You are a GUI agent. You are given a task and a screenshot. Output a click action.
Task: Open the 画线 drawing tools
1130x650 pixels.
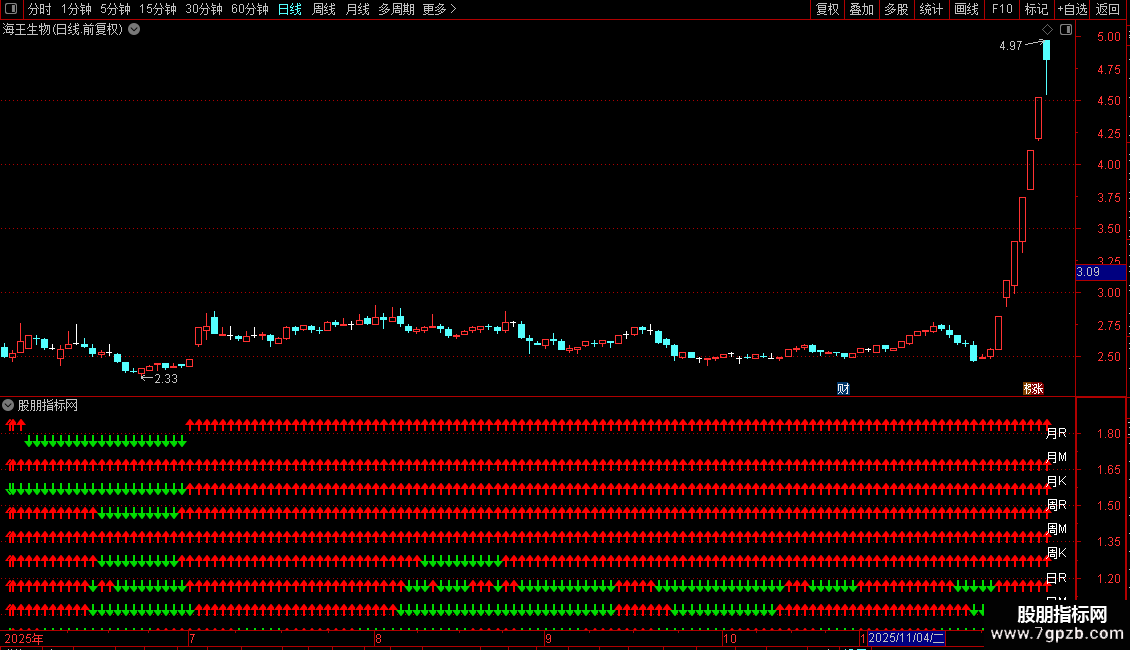(x=966, y=9)
